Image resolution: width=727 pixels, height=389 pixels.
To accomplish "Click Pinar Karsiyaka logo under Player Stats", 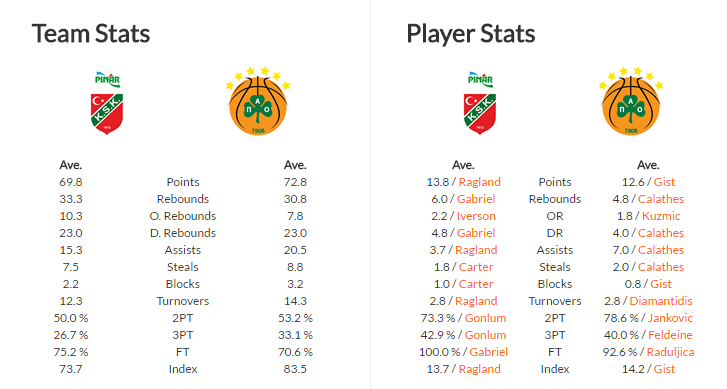I will pos(480,103).
